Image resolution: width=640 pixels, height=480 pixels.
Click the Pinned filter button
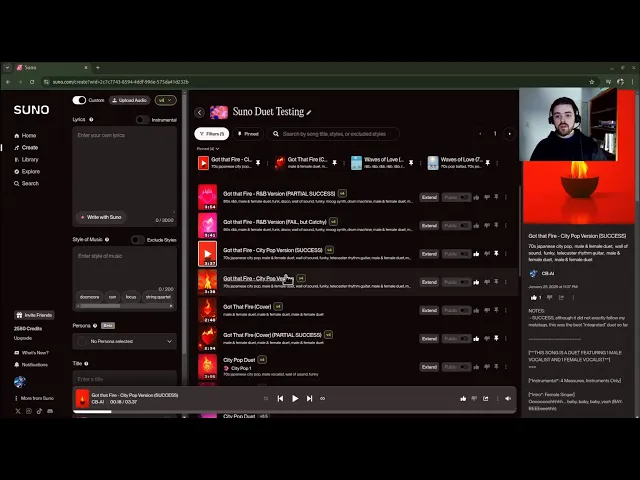tap(248, 134)
